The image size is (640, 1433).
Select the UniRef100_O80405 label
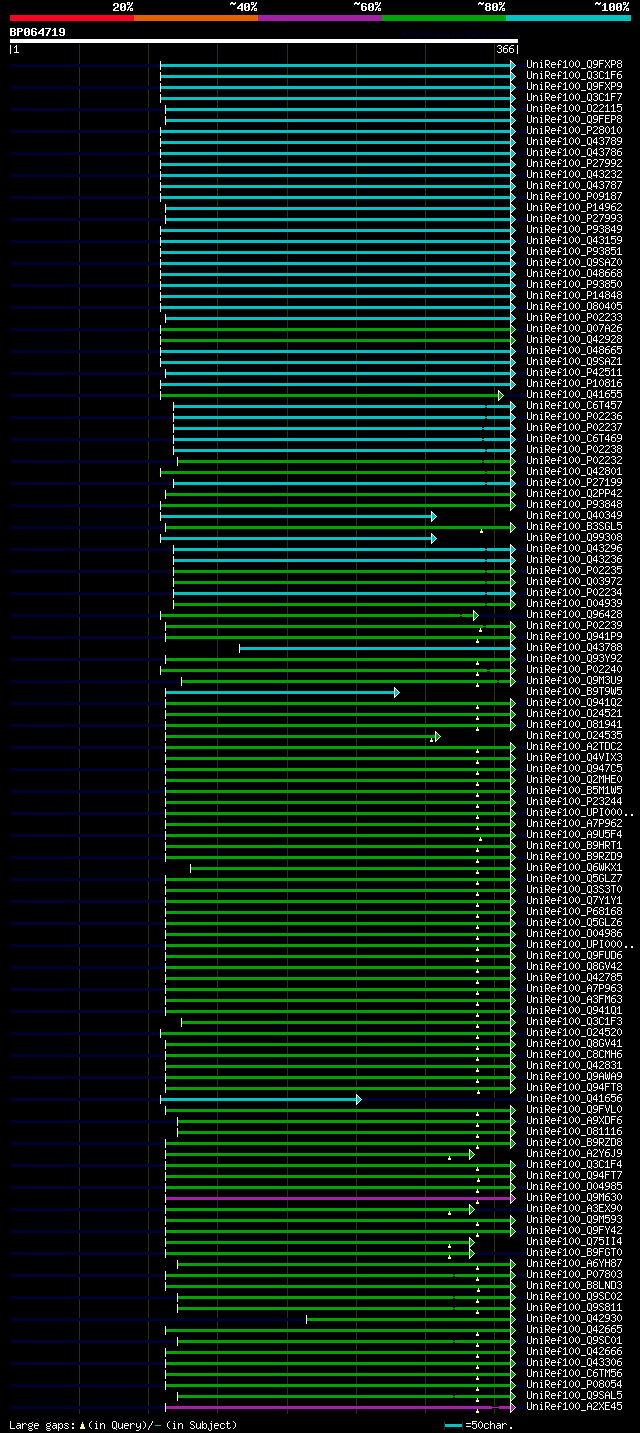[574, 307]
